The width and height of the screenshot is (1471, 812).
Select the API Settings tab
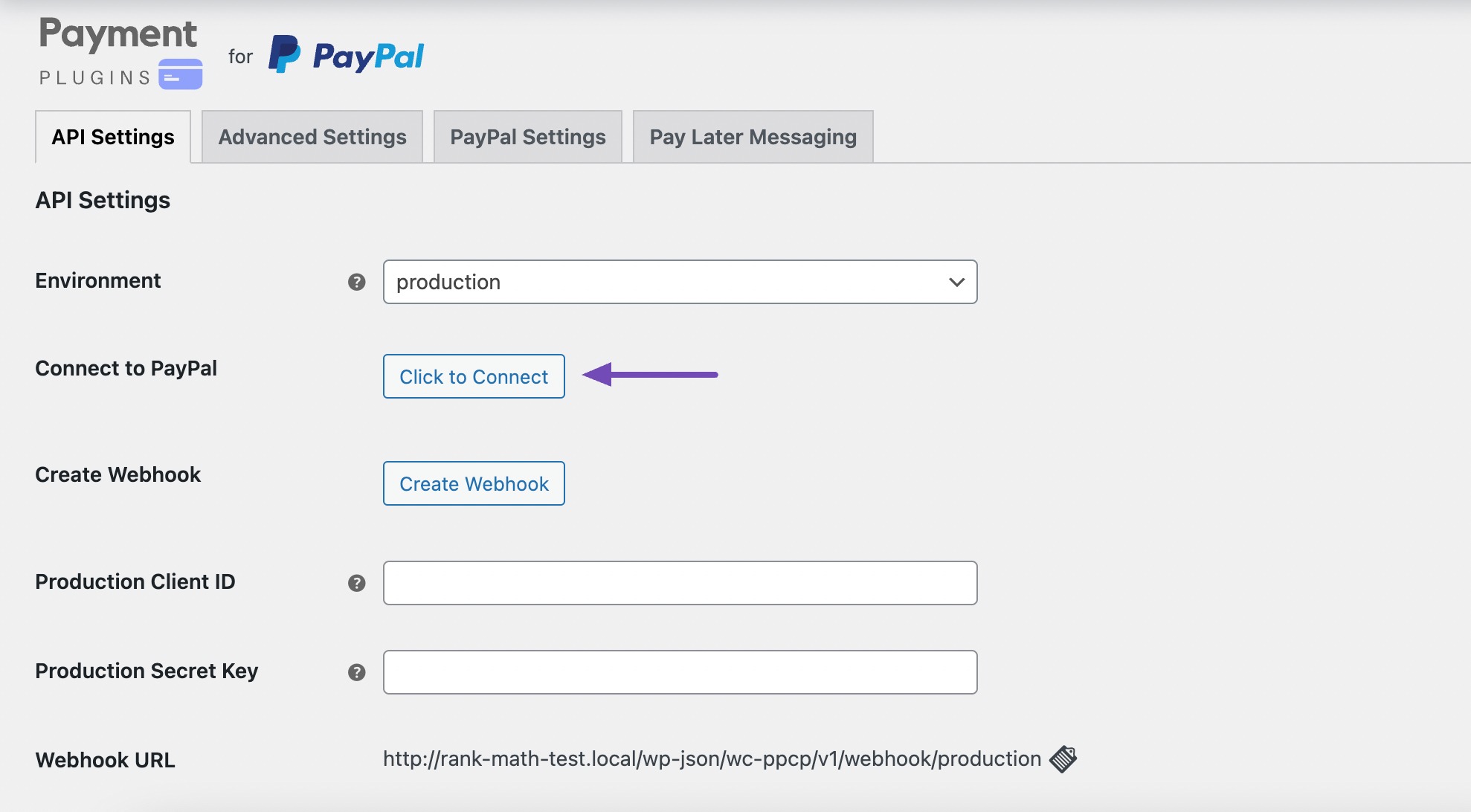pos(113,135)
